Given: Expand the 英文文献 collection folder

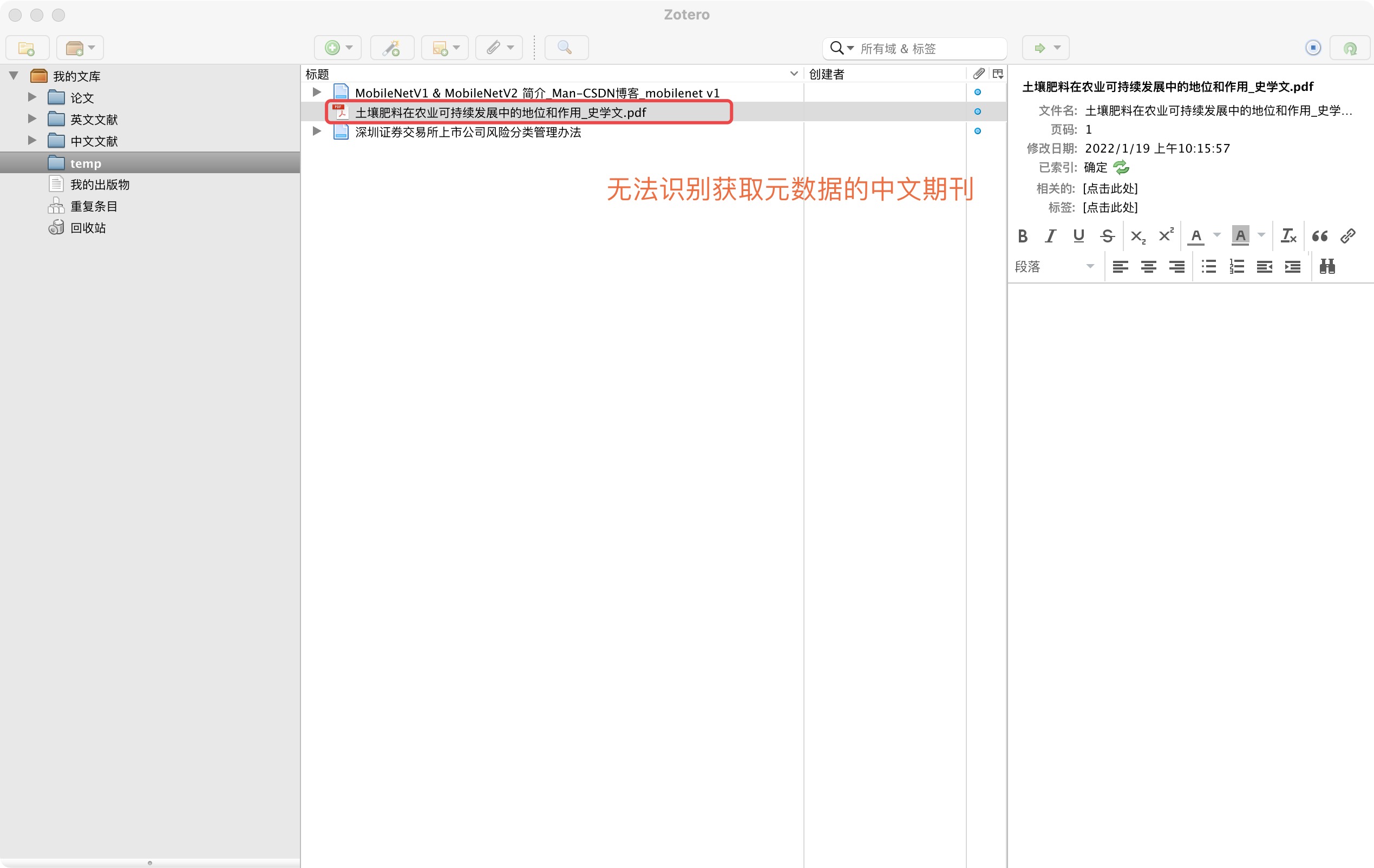Looking at the screenshot, I should pos(32,119).
